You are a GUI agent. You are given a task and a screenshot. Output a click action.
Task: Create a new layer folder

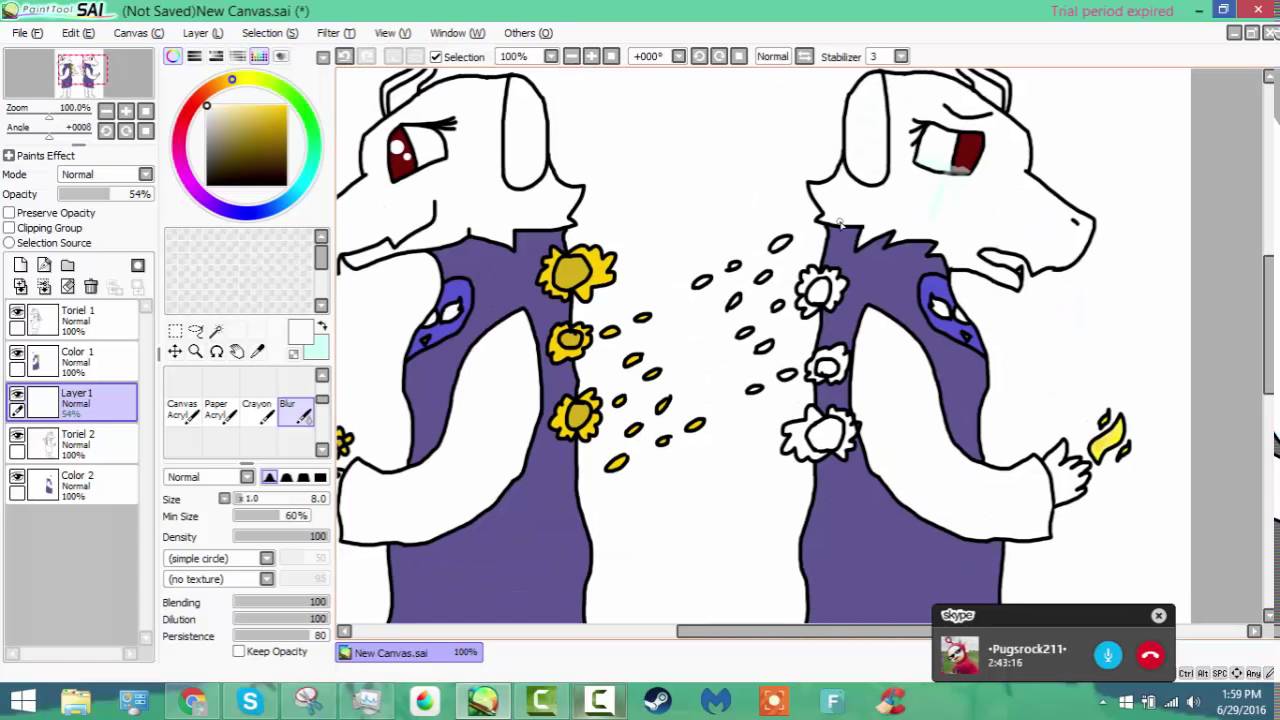(68, 265)
